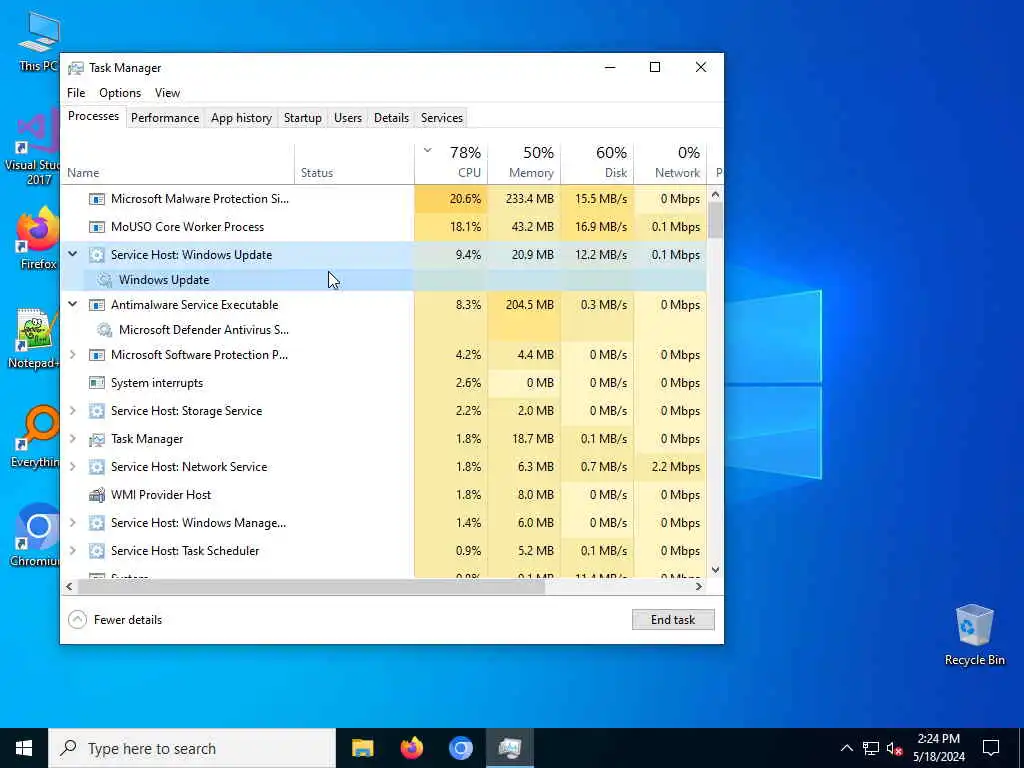Click the horizontal scrollbar right arrow
The height and width of the screenshot is (768, 1024).
[x=699, y=586]
